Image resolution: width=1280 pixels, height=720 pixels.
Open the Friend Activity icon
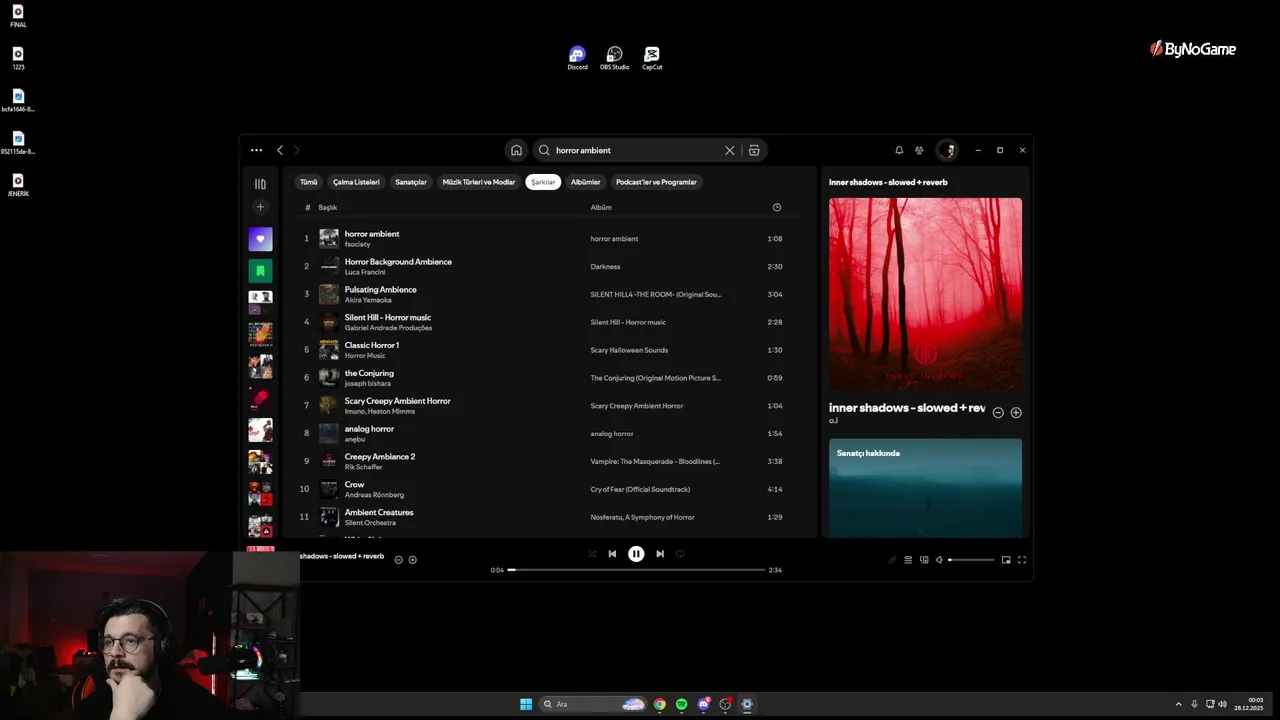[x=919, y=150]
